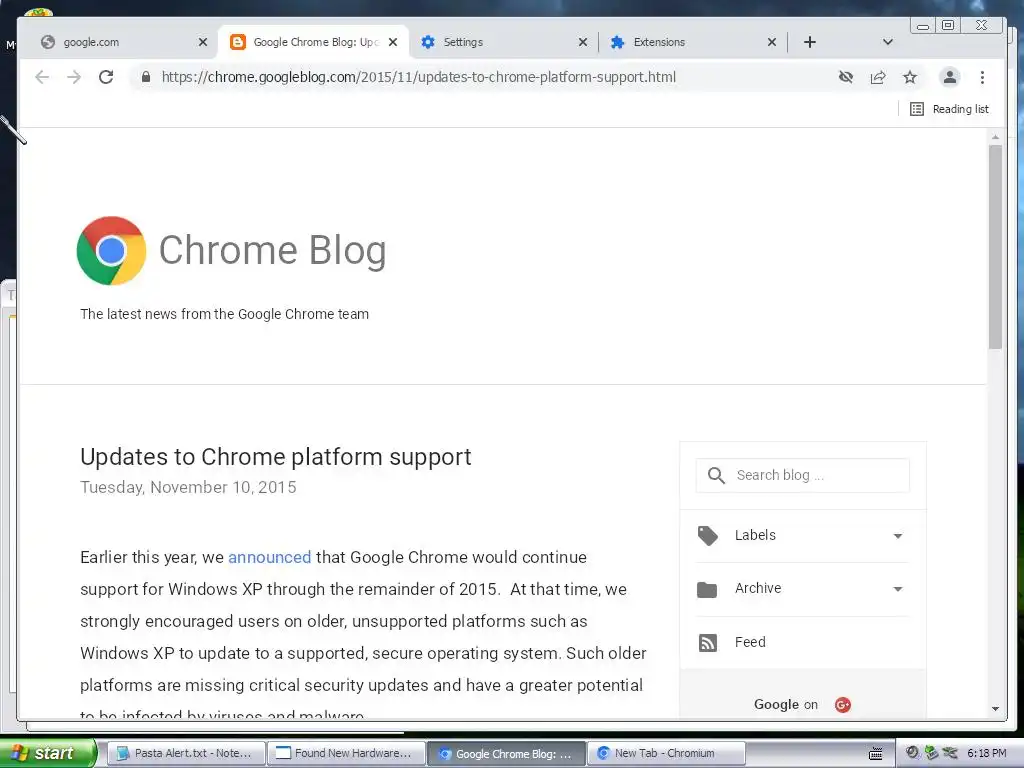
Task: Follow the 'announced' hyperlink
Action: coord(269,557)
